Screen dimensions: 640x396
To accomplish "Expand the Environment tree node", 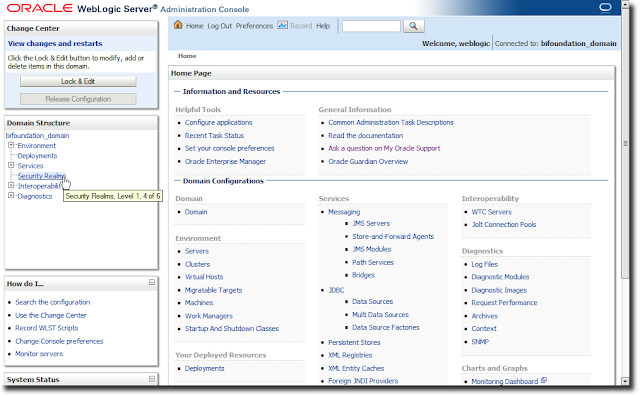I will point(11,145).
